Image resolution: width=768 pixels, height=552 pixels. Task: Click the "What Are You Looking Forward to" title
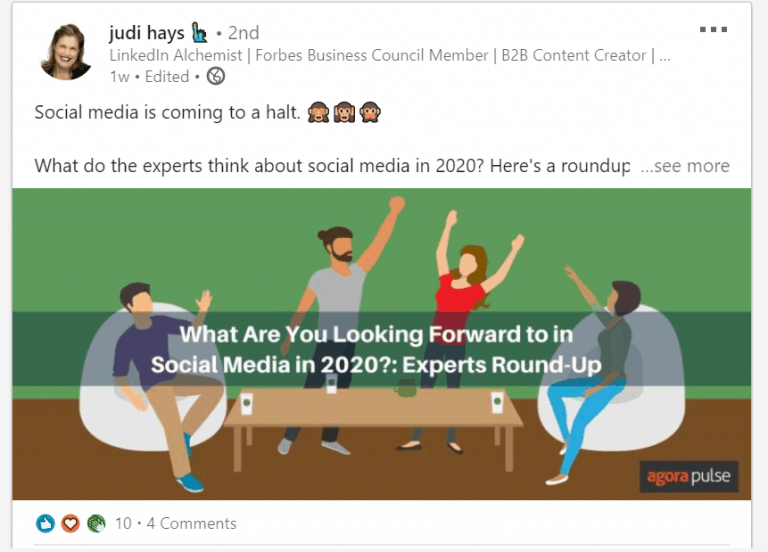tap(376, 337)
